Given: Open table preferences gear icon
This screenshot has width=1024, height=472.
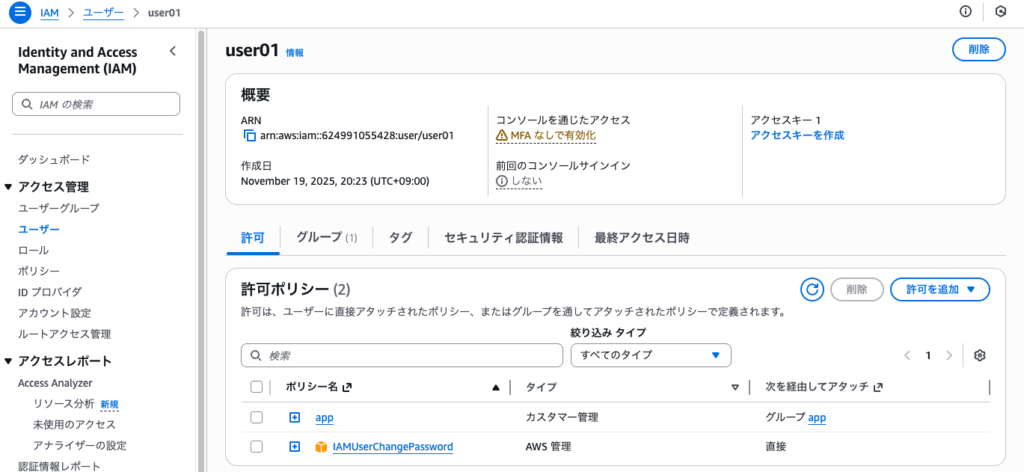Looking at the screenshot, I should point(980,355).
